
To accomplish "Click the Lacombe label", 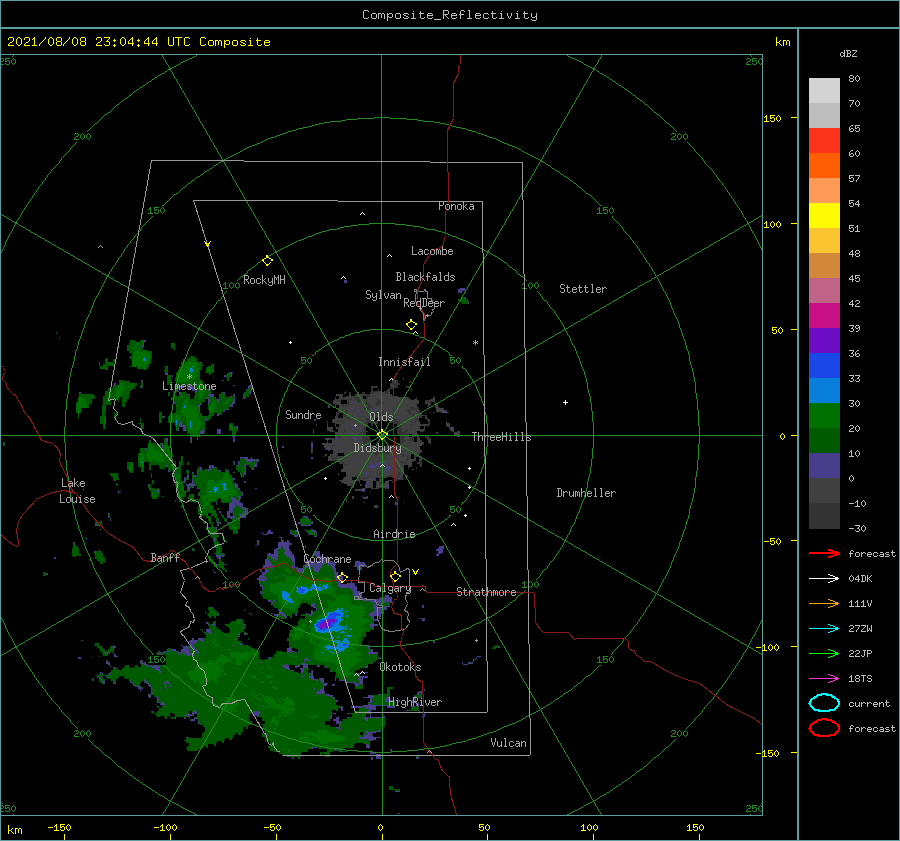I will click(432, 251).
